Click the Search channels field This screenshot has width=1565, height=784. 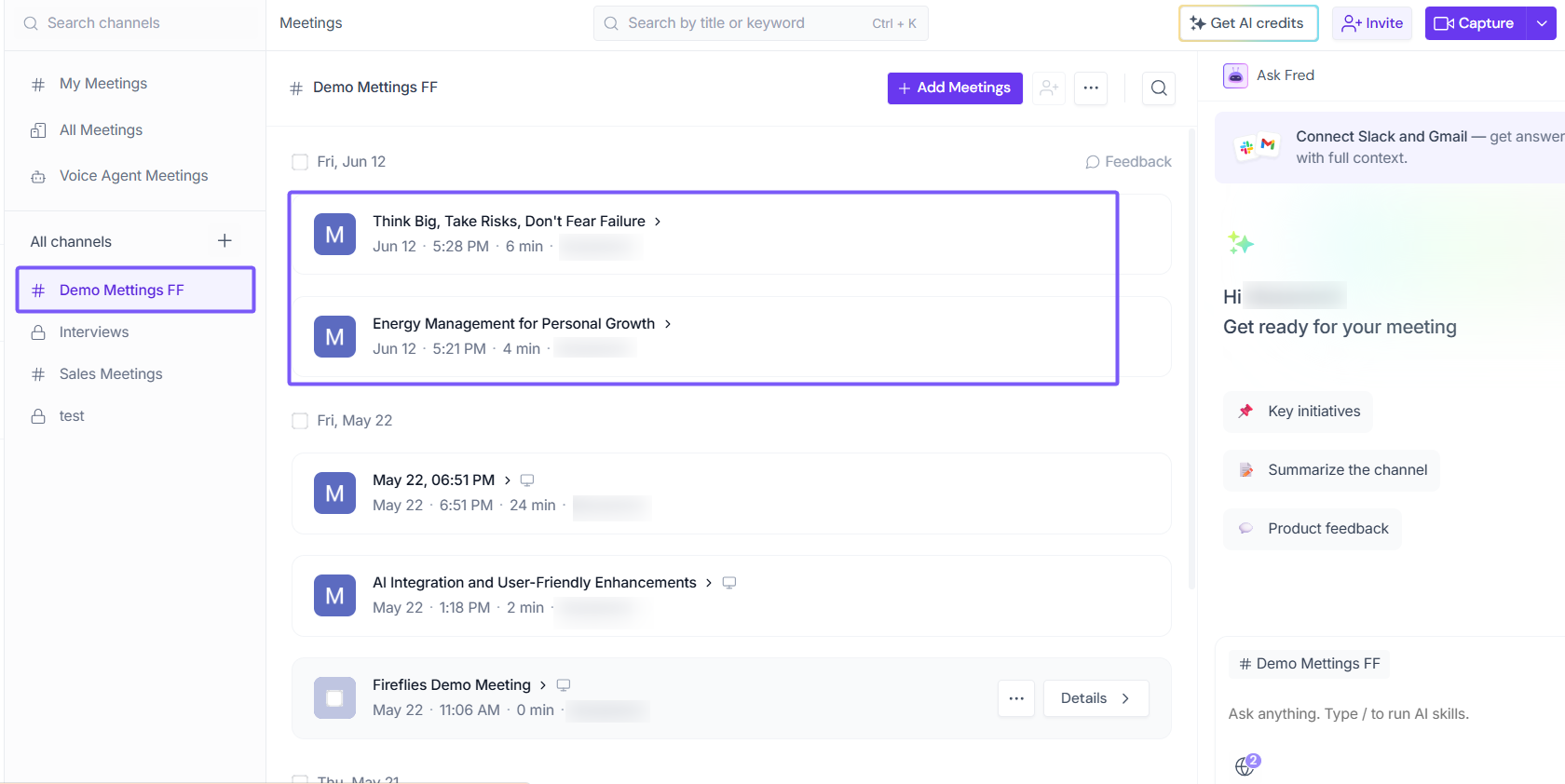click(x=135, y=23)
